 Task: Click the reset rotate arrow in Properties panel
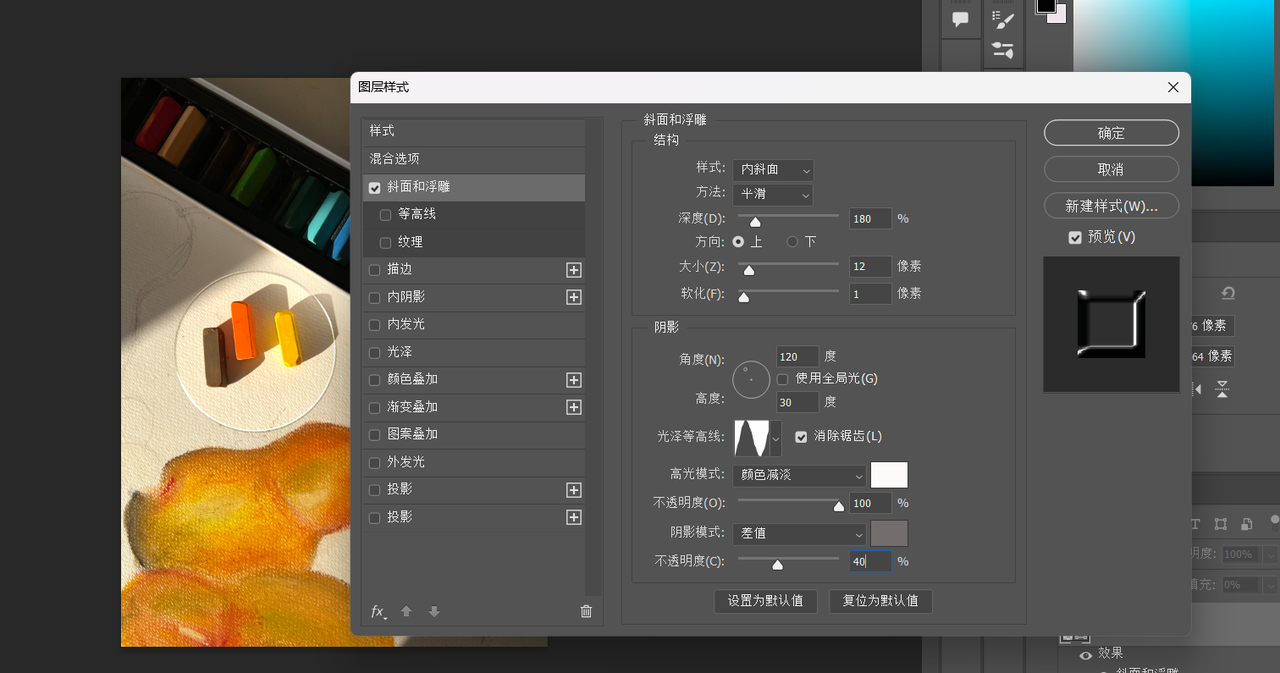click(x=1228, y=293)
